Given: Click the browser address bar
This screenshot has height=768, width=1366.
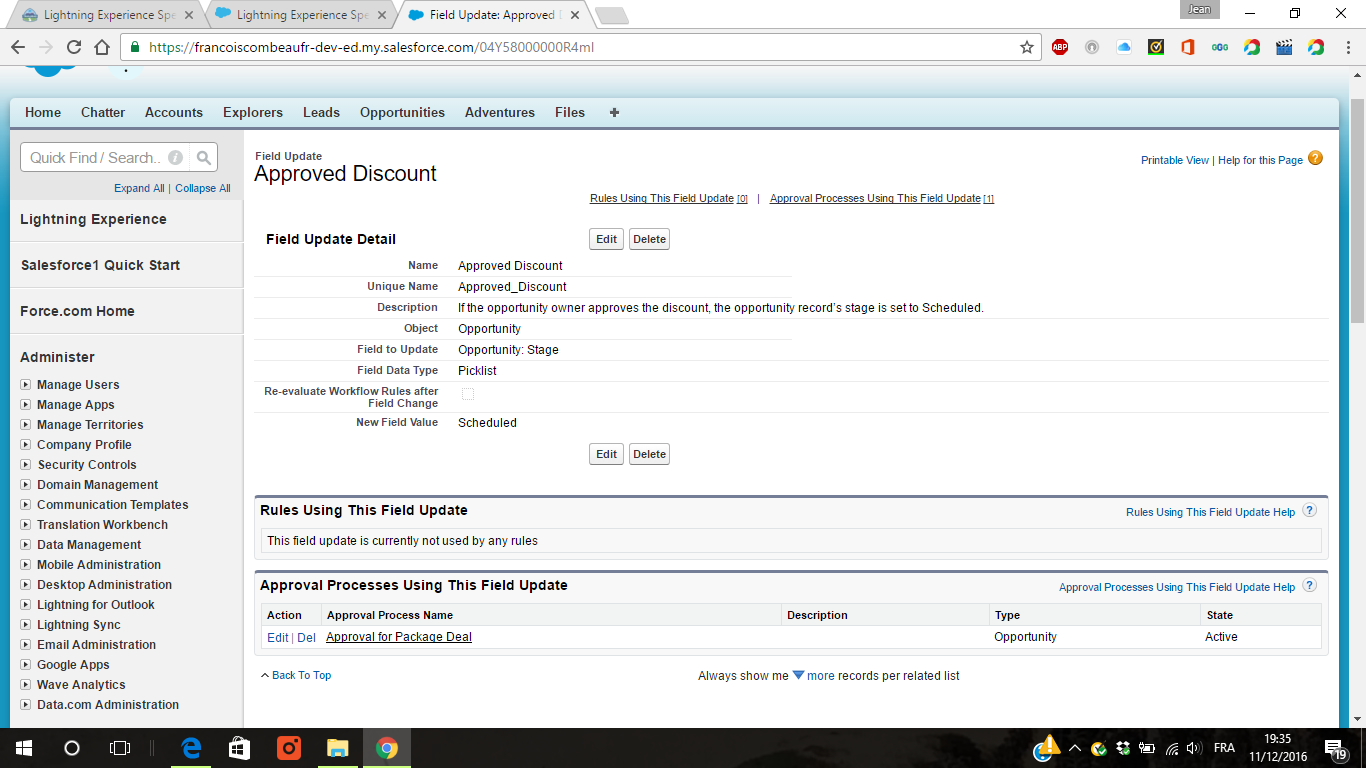Looking at the screenshot, I should point(579,47).
